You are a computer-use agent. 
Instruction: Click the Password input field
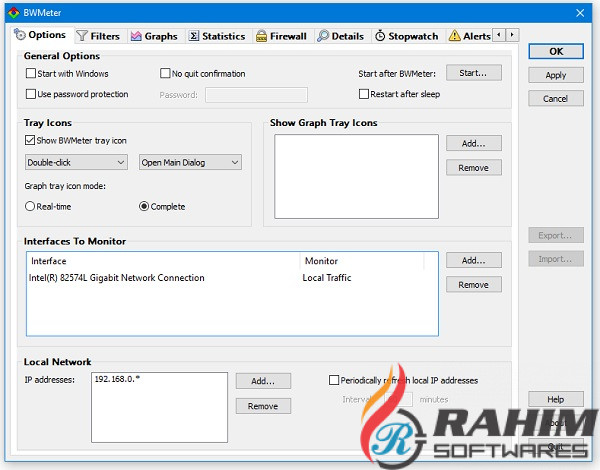[x=256, y=95]
